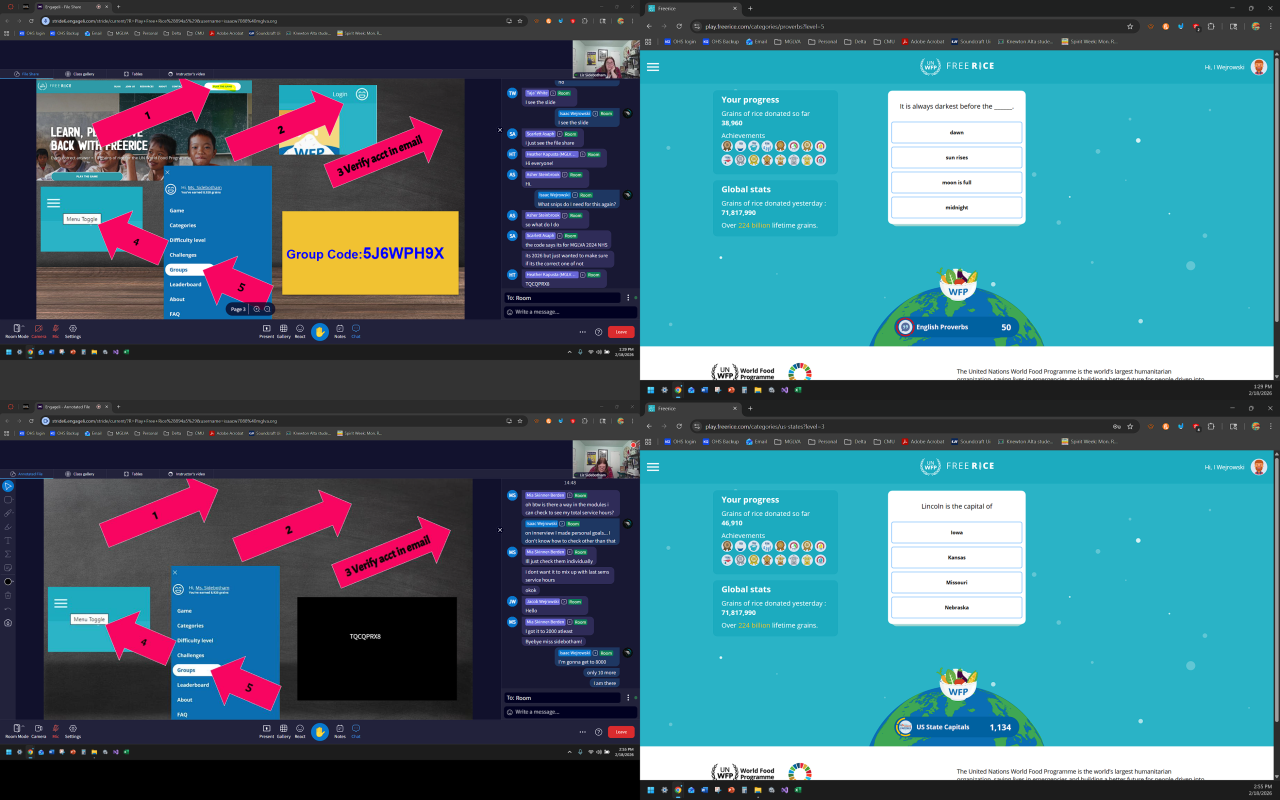
Task: Open Settings in bottom Engageli window
Action: (x=73, y=730)
